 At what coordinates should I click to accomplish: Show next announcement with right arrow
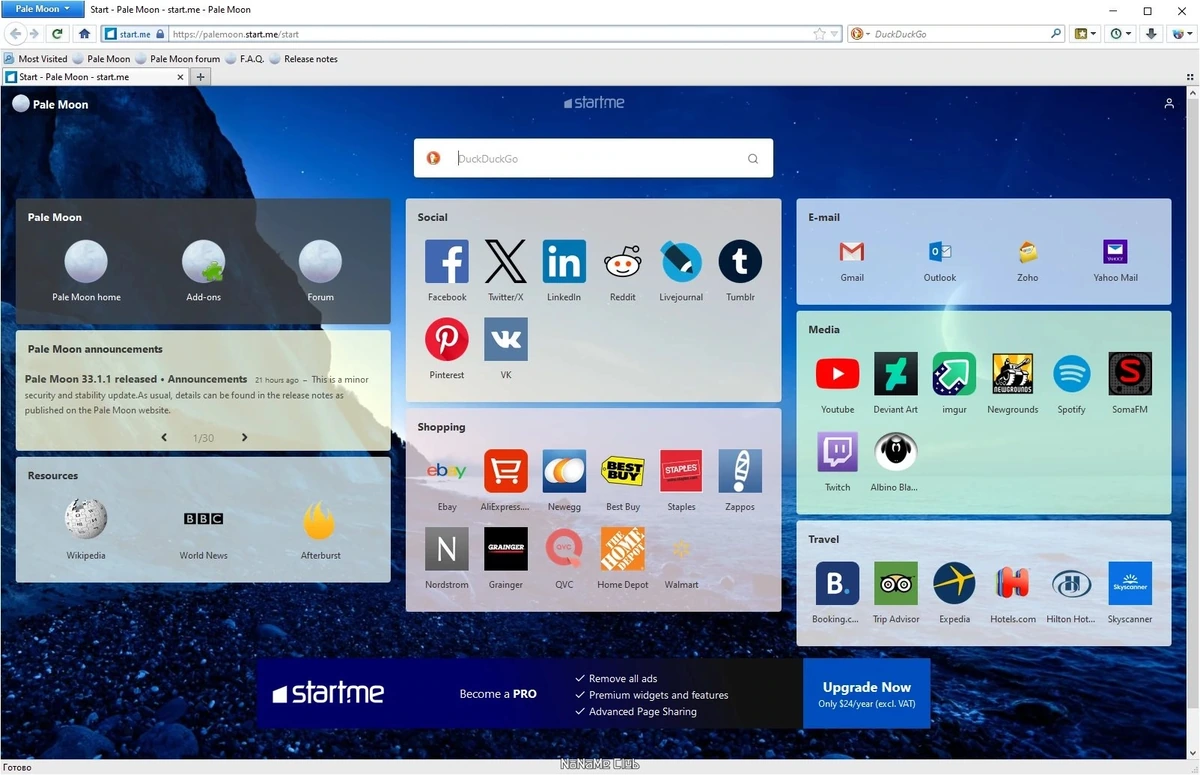244,438
